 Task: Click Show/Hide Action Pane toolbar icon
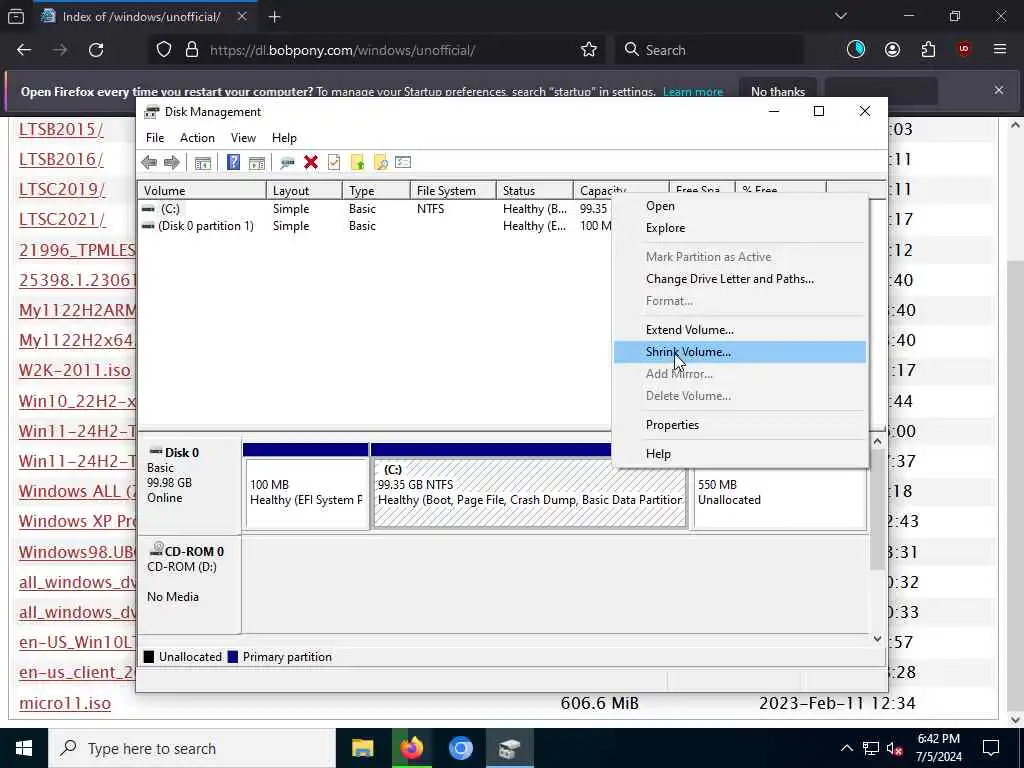point(257,163)
